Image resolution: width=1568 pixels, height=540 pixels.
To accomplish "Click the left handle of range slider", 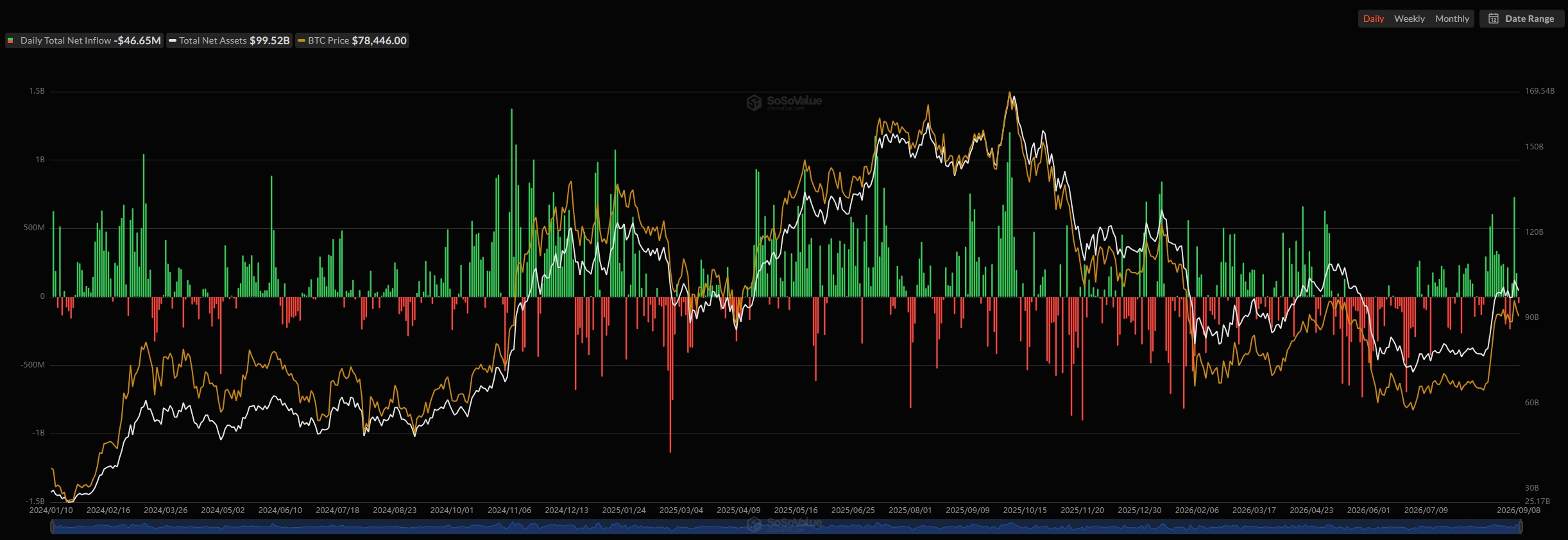I will click(x=51, y=527).
